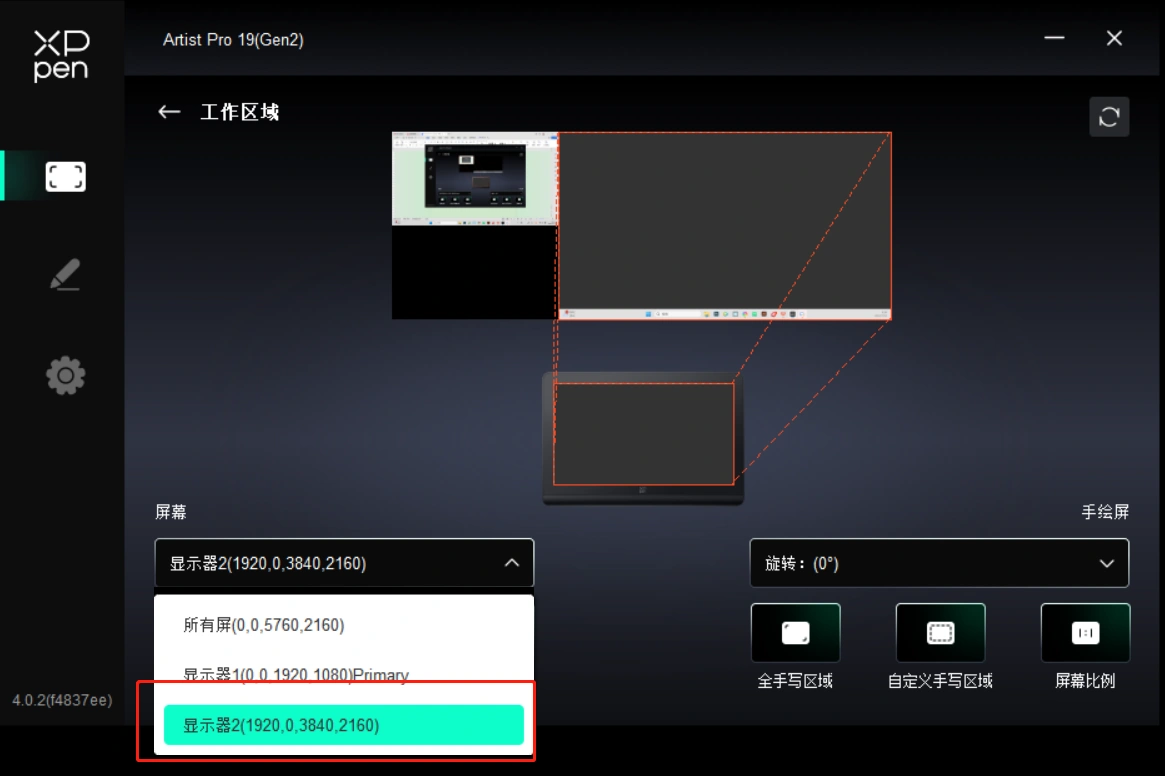The width and height of the screenshot is (1165, 776).
Task: Click the XPPen logo
Action: [x=61, y=56]
